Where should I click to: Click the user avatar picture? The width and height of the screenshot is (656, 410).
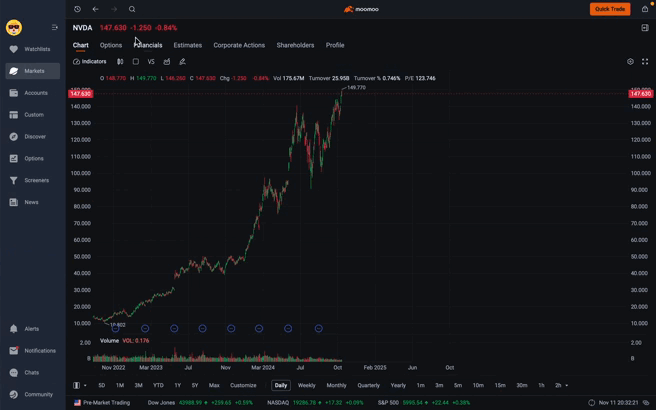14,28
